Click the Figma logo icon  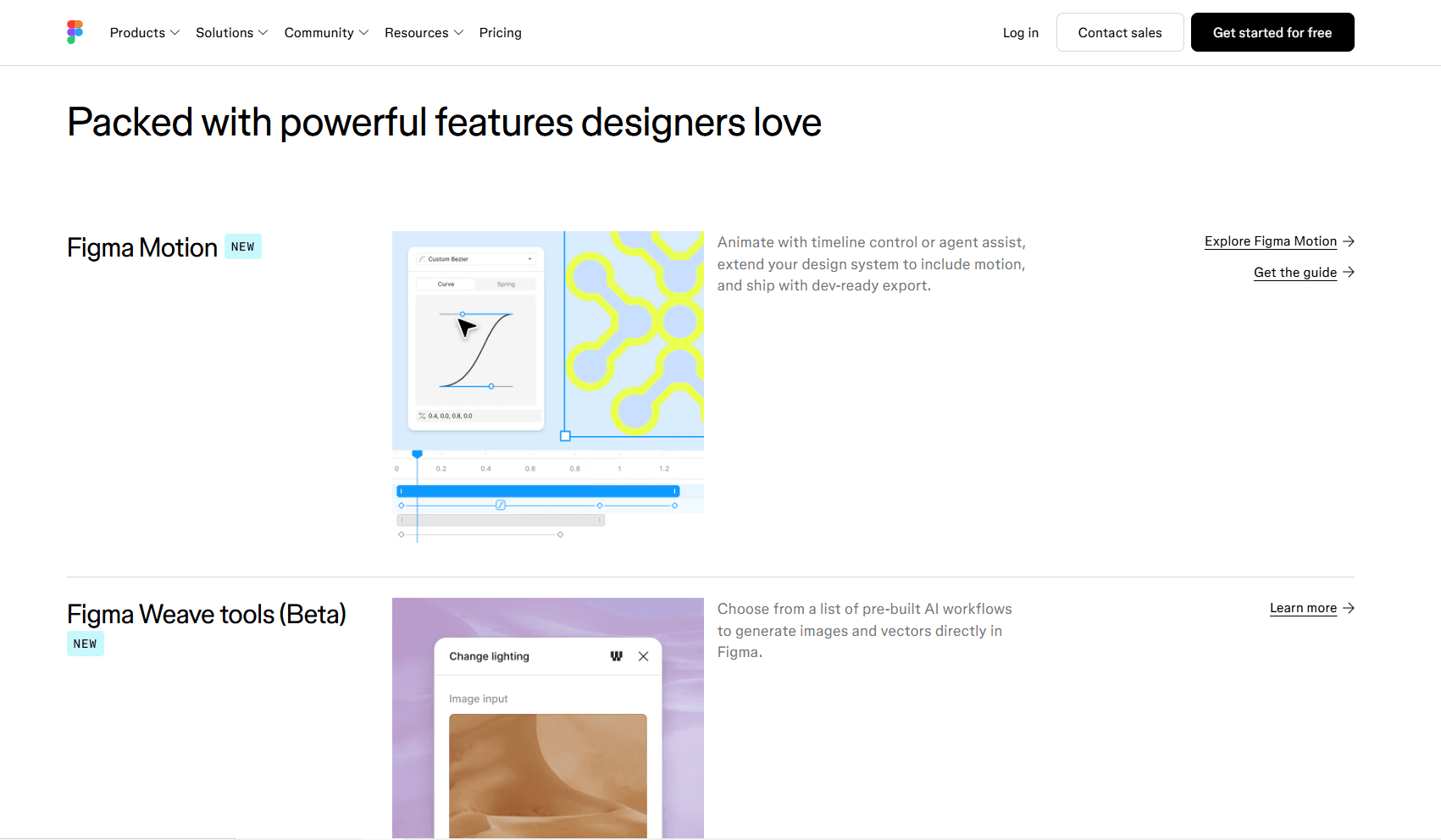coord(75,32)
